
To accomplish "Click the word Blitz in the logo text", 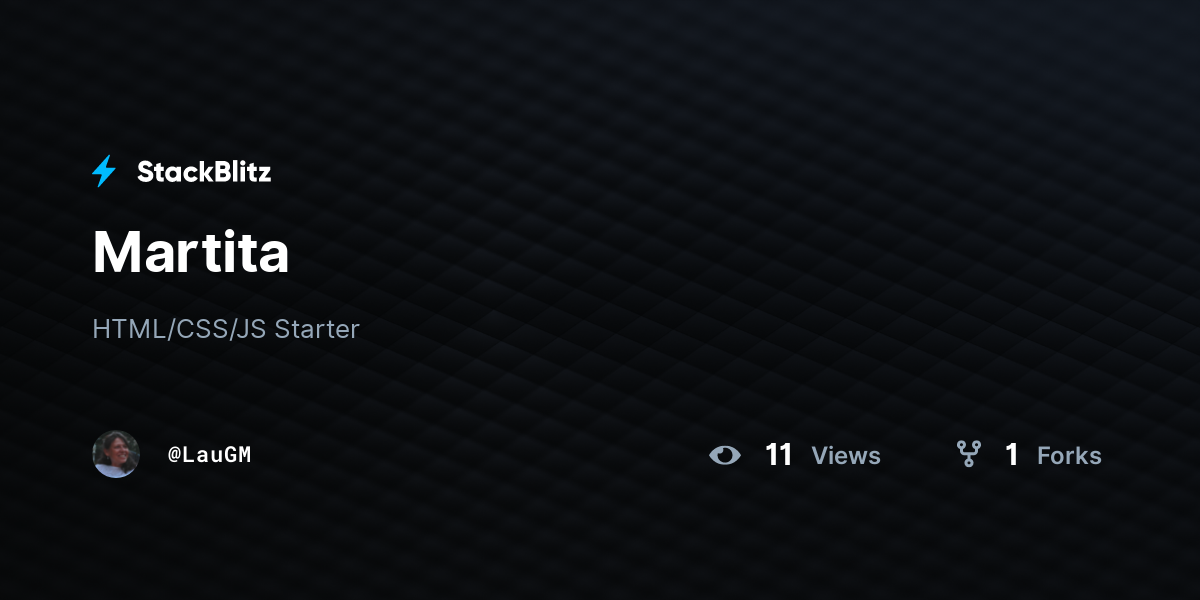I will click(x=238, y=172).
